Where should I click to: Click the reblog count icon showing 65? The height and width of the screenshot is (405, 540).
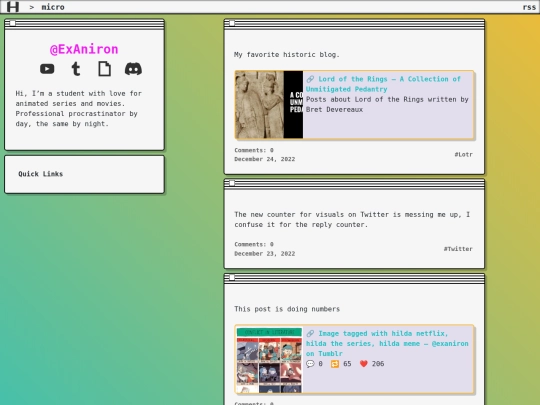335,364
